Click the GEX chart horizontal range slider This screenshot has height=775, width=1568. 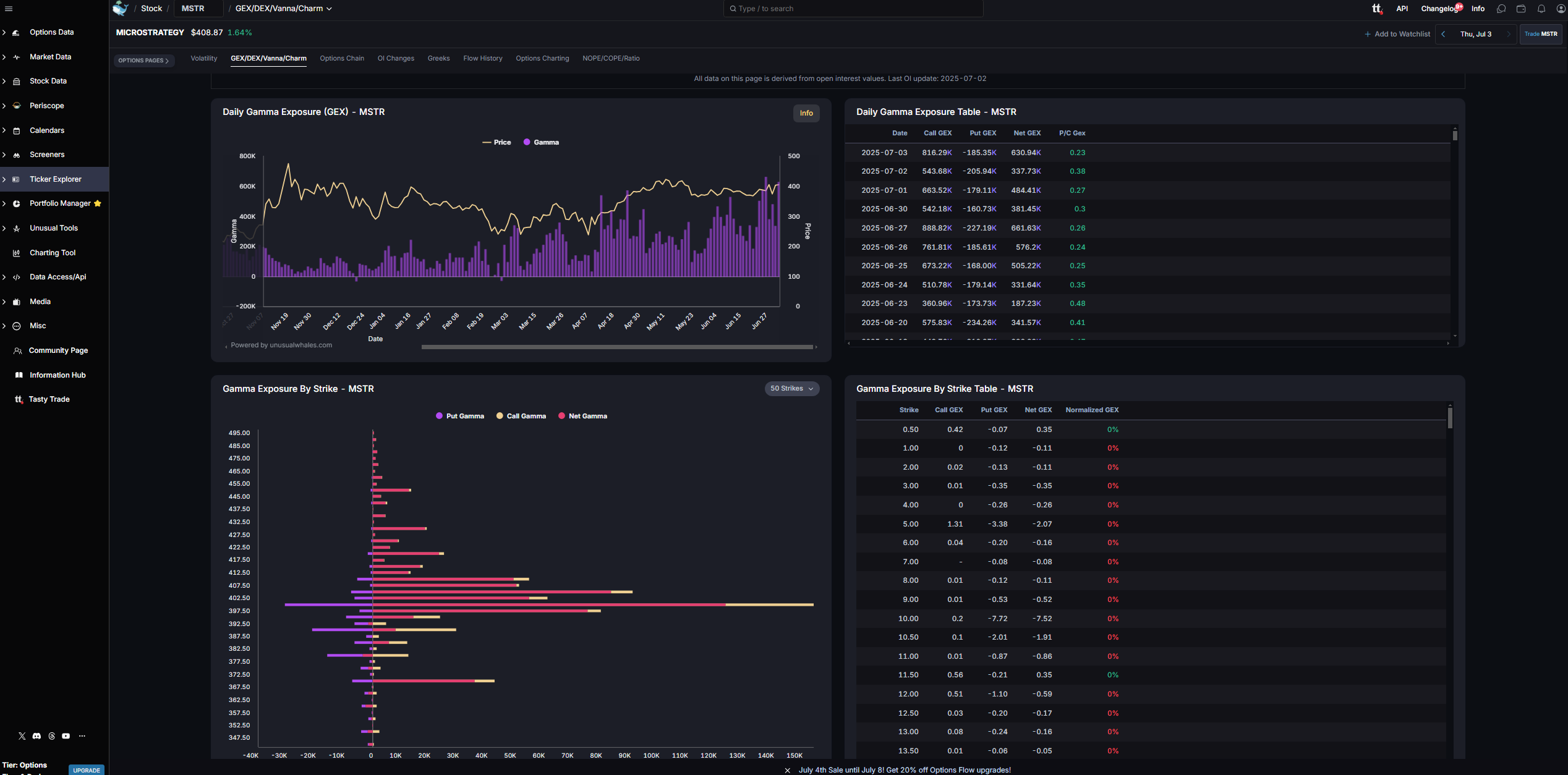[x=616, y=347]
